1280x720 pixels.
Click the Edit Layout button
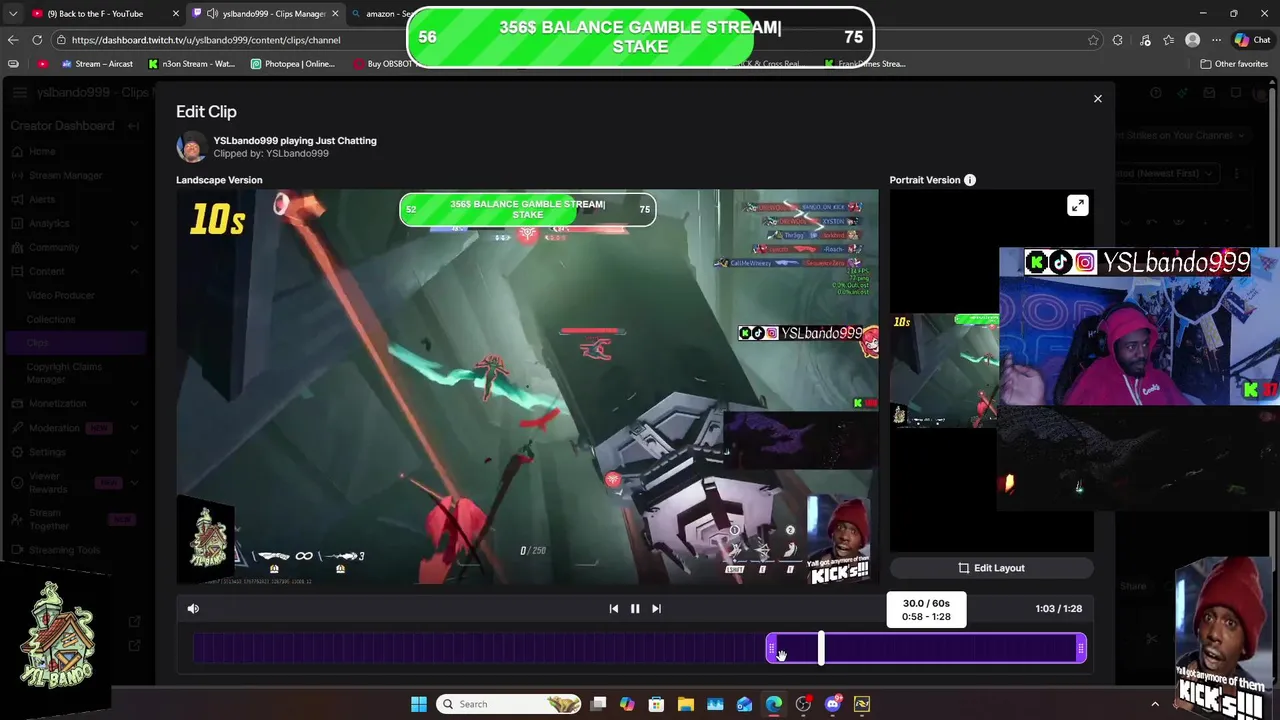[991, 568]
